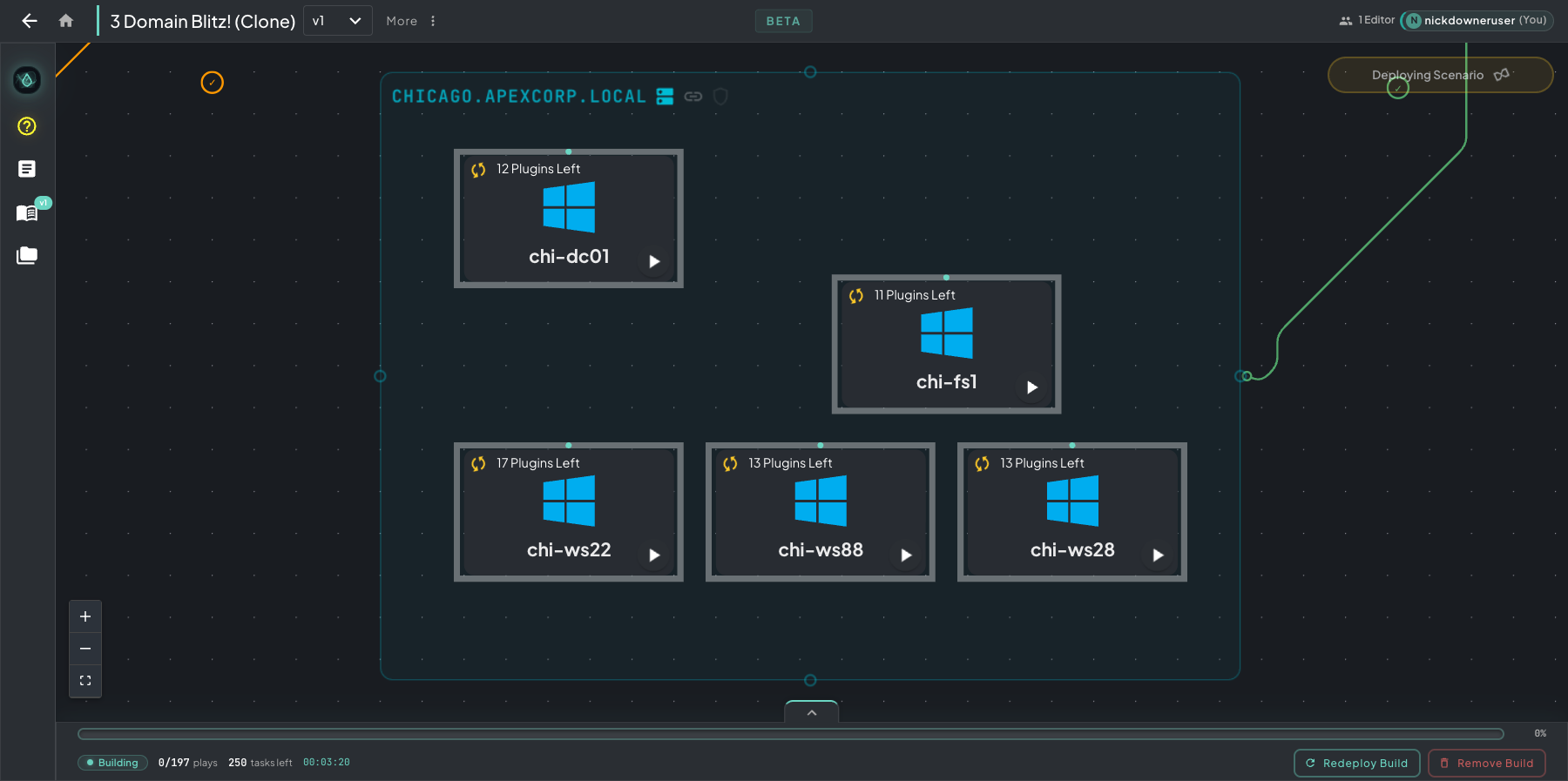Click '17 Plugins Left' text
Image resolution: width=1568 pixels, height=781 pixels.
coord(538,463)
